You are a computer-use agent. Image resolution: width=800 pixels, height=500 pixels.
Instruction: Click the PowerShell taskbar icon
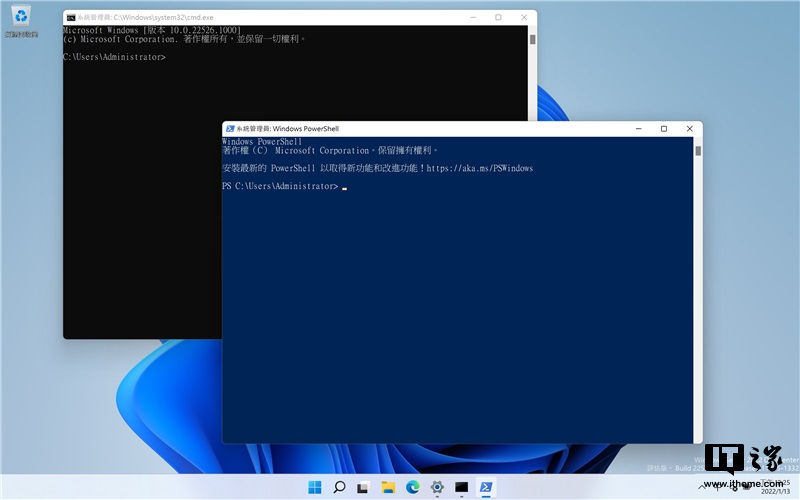(x=485, y=487)
